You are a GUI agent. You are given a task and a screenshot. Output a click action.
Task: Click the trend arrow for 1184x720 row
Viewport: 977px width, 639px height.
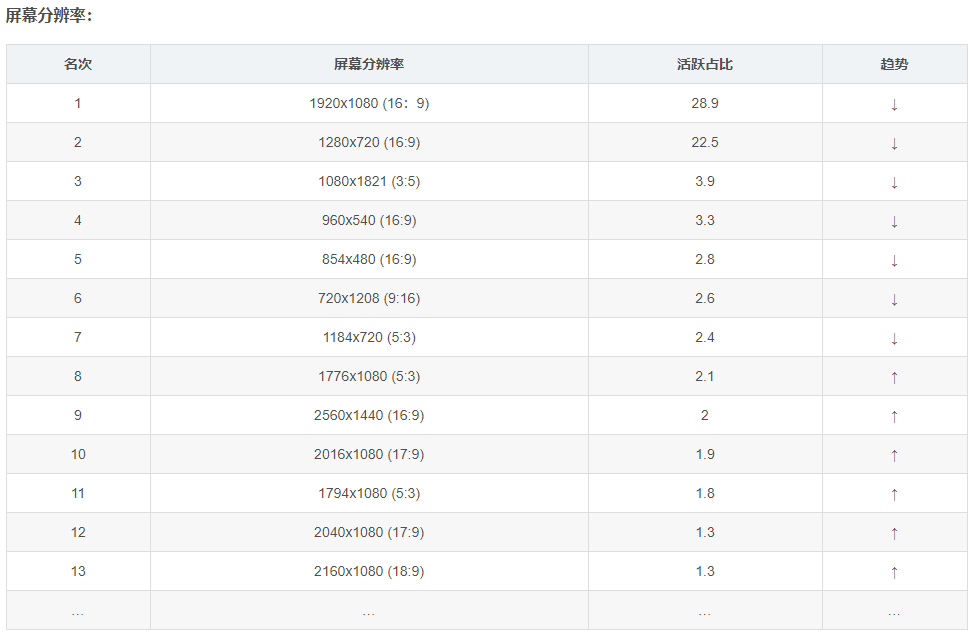click(x=894, y=338)
